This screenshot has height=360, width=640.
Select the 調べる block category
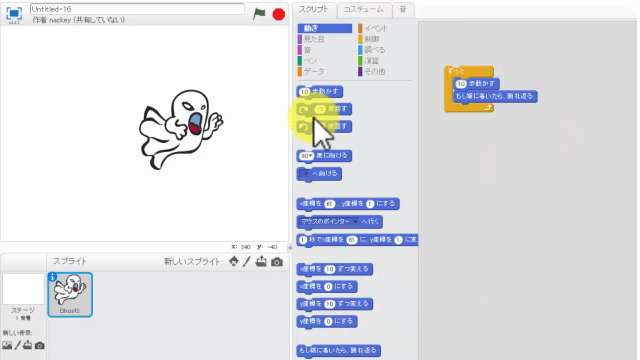tap(374, 50)
